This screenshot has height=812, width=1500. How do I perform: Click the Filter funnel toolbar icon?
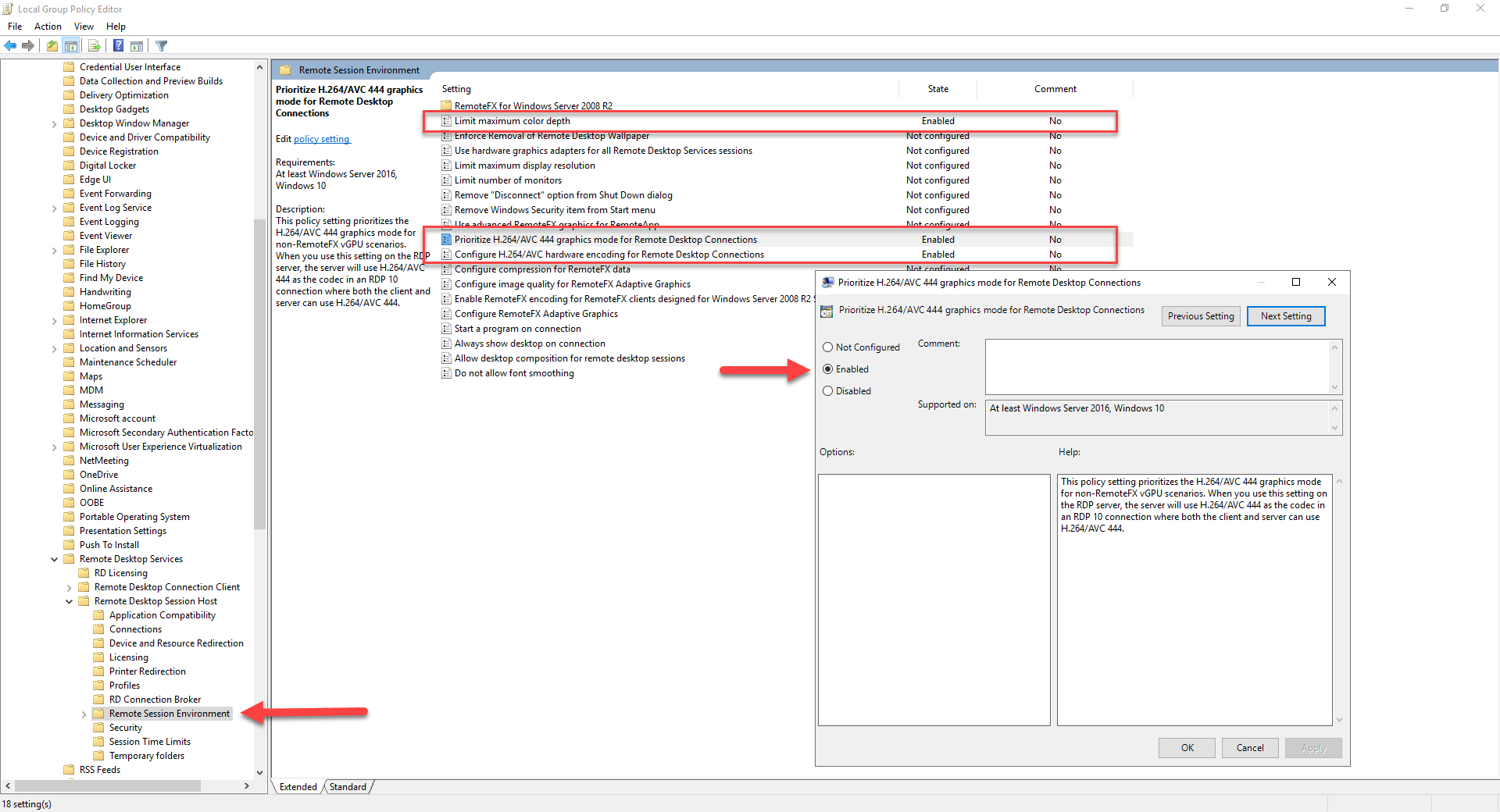click(162, 46)
